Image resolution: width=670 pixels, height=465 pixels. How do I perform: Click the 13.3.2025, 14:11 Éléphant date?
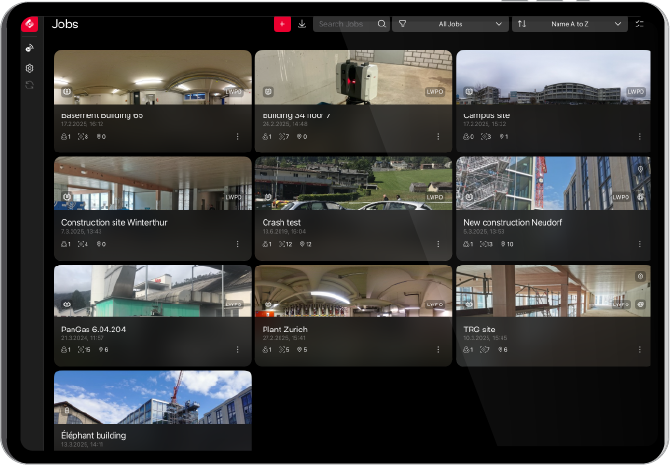(82, 444)
